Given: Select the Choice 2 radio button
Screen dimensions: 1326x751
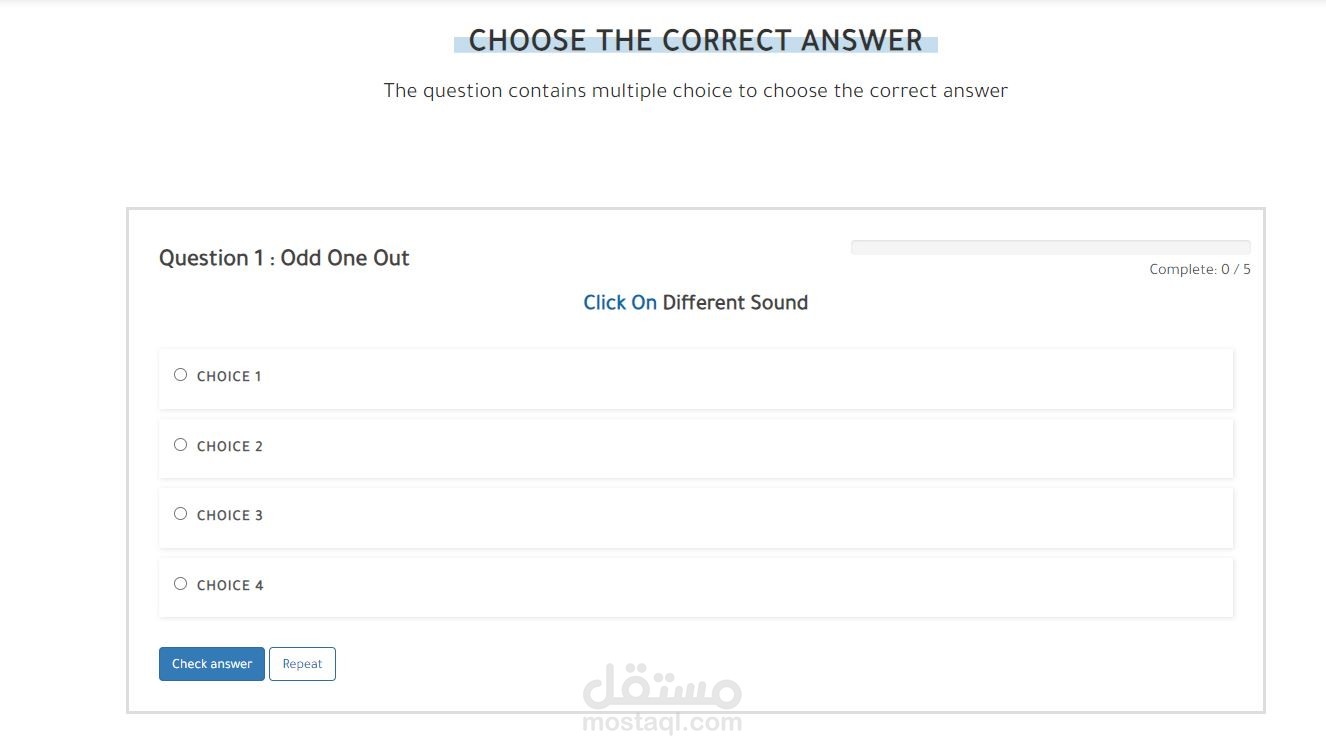Looking at the screenshot, I should (x=180, y=445).
